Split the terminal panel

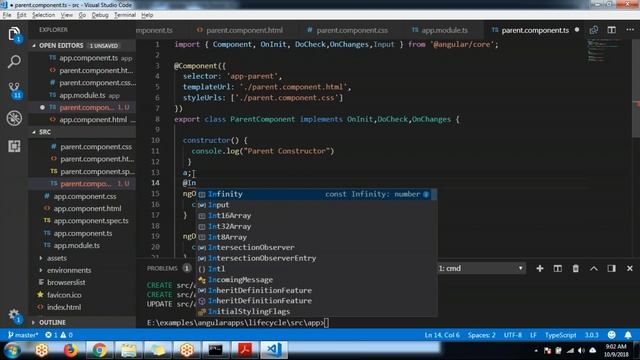[558, 268]
